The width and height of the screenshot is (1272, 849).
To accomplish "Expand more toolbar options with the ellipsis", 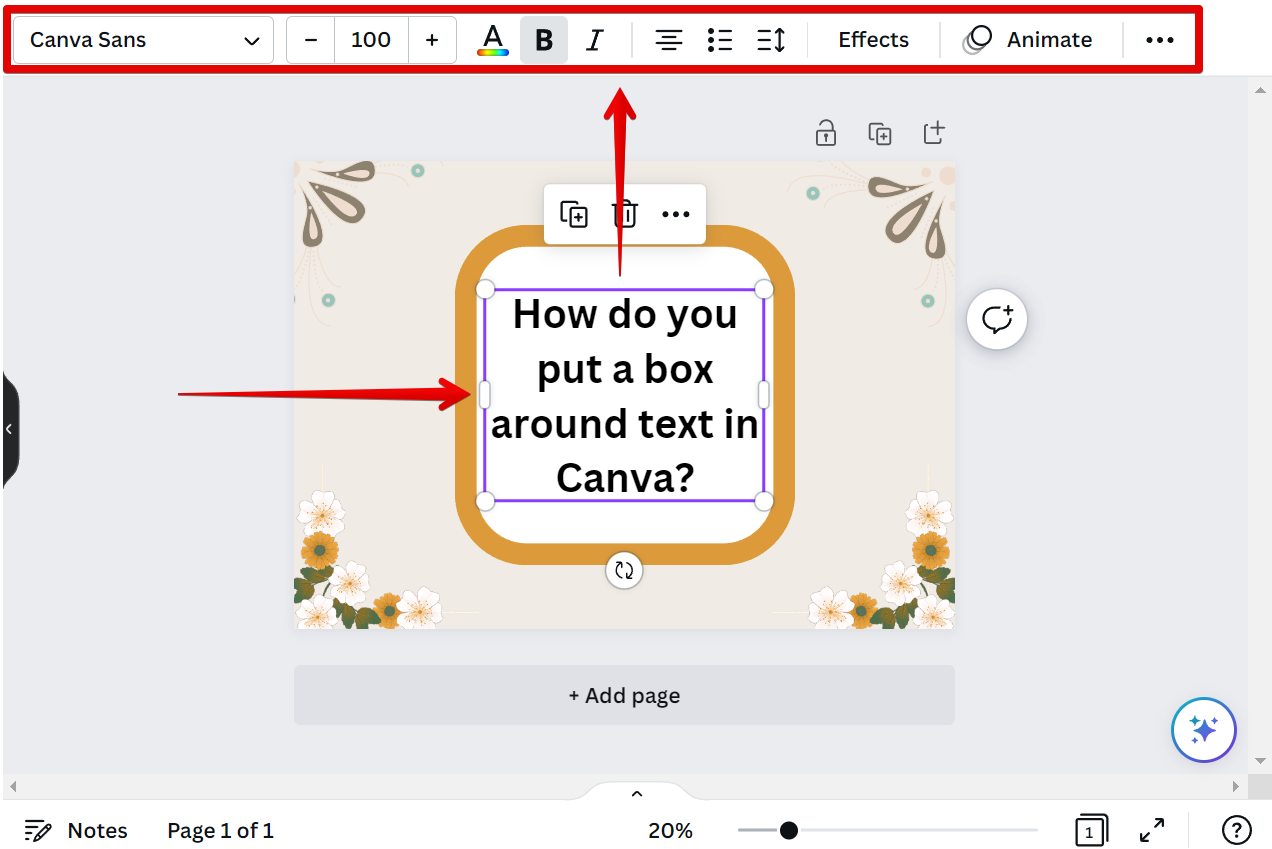I will point(1160,40).
